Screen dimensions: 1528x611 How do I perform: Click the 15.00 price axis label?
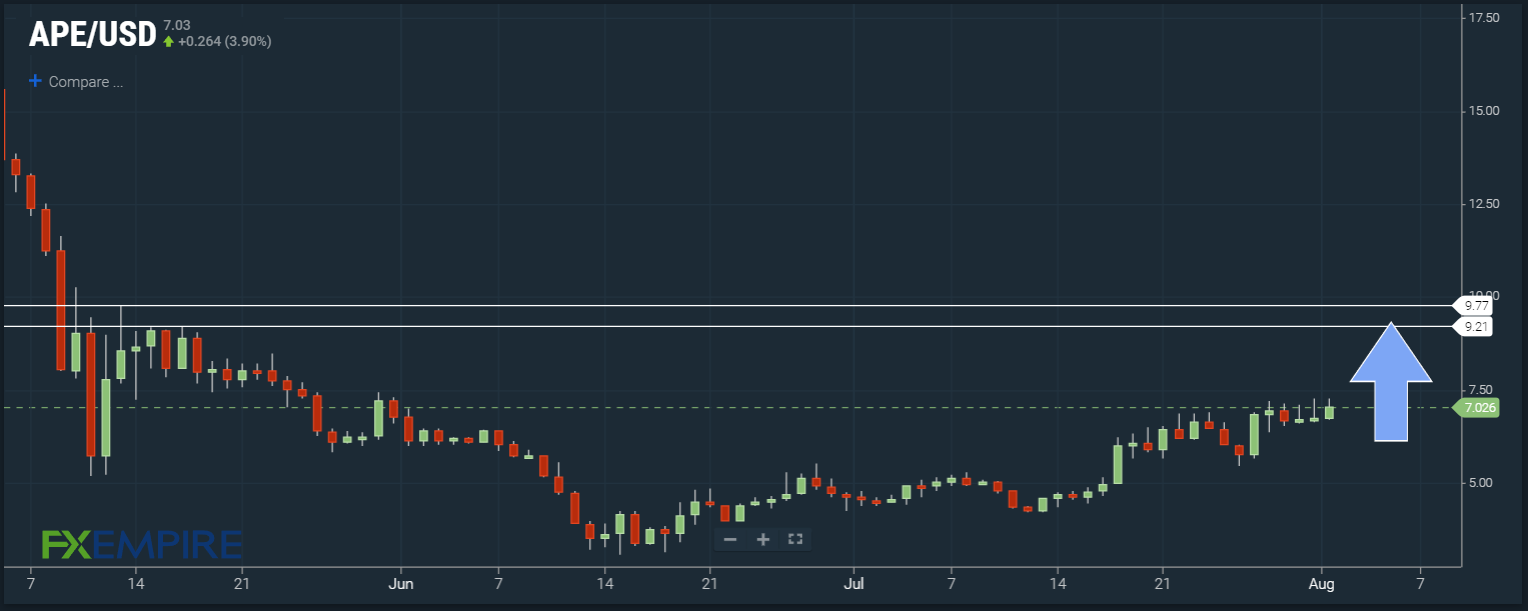[x=1485, y=111]
